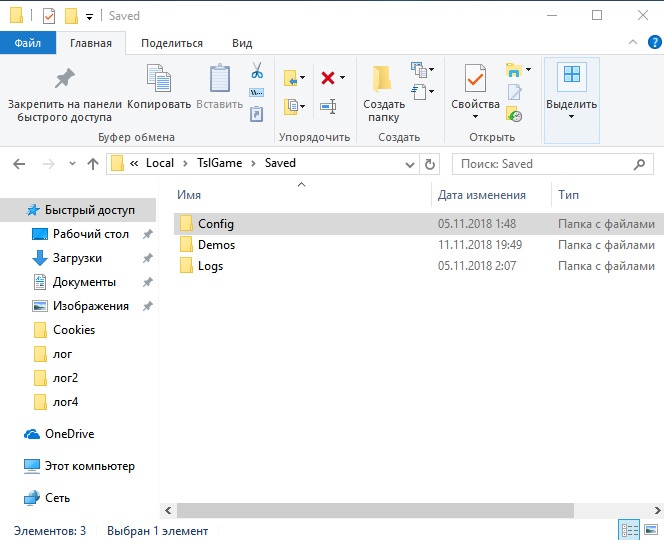Viewport: 664px width, 540px height.
Task: Select the Demos folder row
Action: 419,245
